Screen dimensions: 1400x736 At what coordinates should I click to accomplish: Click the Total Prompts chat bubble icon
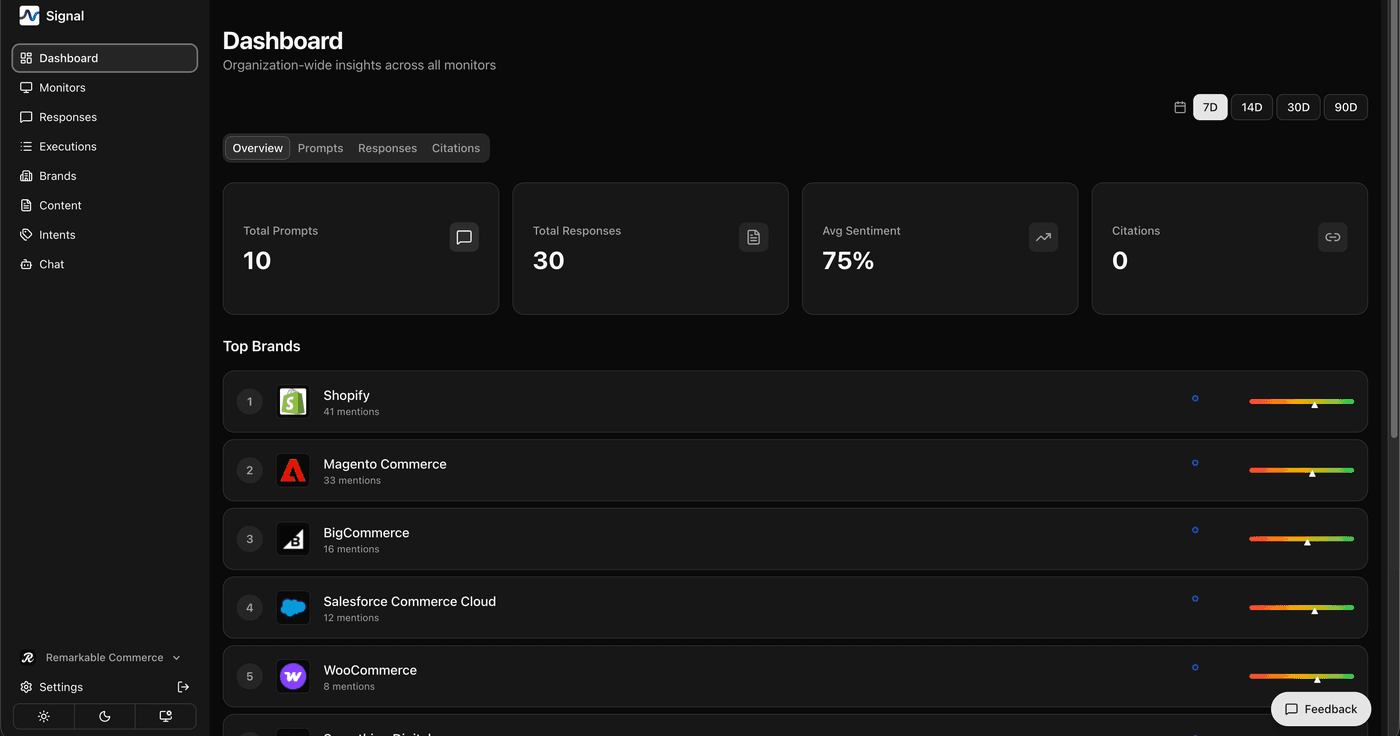click(x=464, y=237)
